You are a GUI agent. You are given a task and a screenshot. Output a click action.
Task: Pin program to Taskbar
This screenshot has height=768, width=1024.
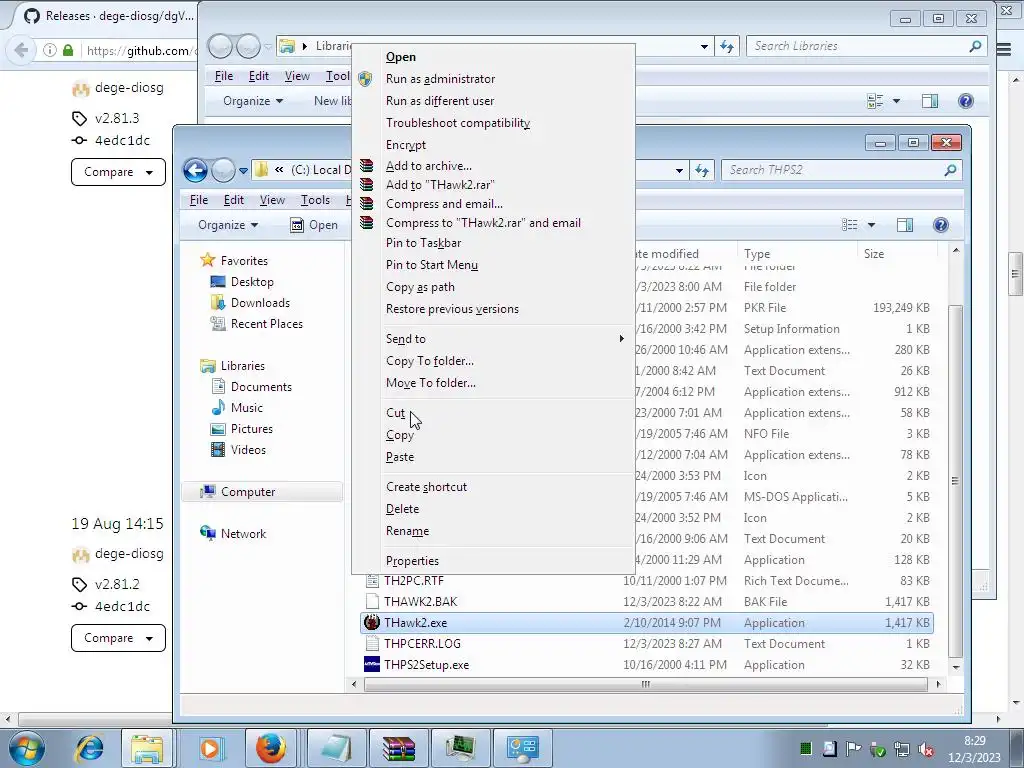pos(423,243)
